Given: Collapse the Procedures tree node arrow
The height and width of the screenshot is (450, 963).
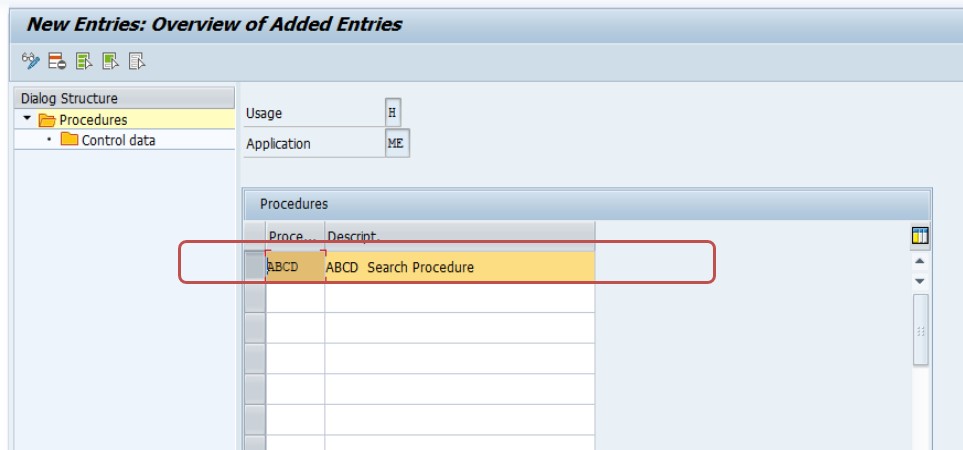Looking at the screenshot, I should tap(26, 118).
